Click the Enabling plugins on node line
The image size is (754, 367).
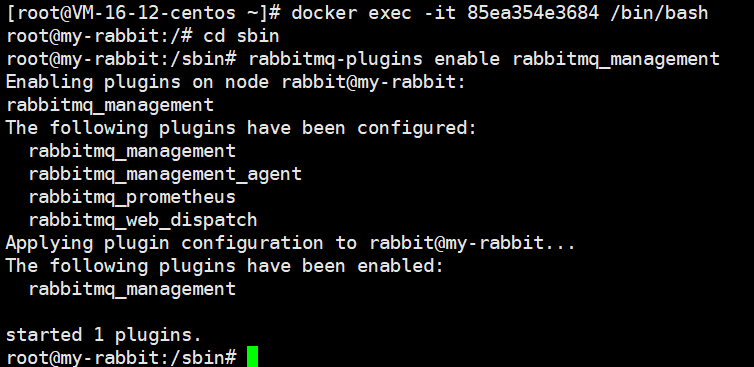point(236,82)
